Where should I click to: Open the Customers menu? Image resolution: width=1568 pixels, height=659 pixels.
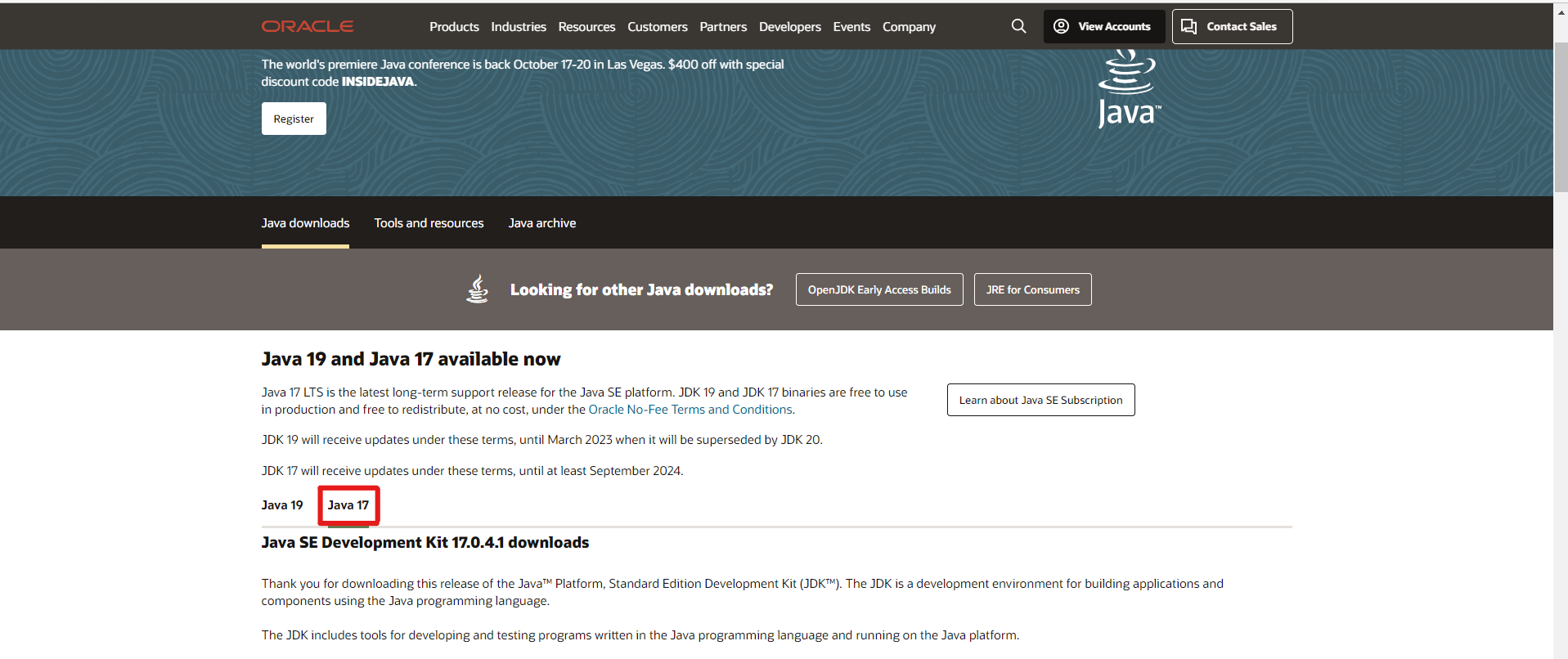(x=658, y=26)
